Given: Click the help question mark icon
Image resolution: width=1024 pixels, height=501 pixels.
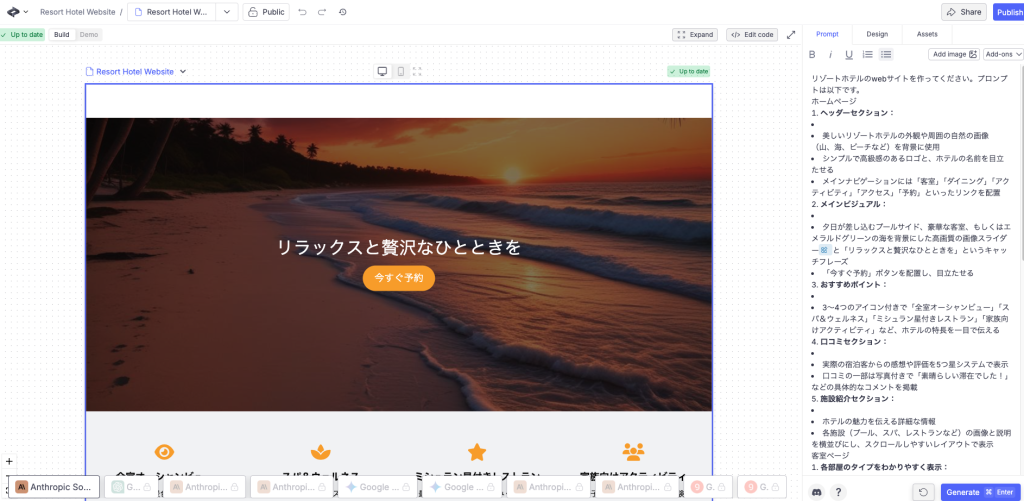Looking at the screenshot, I should [837, 491].
